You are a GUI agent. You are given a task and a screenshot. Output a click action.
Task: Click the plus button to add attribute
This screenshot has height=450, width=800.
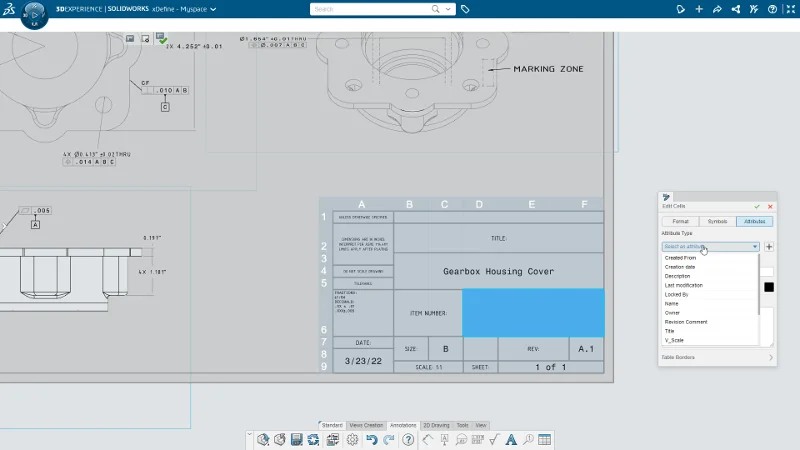pos(768,246)
